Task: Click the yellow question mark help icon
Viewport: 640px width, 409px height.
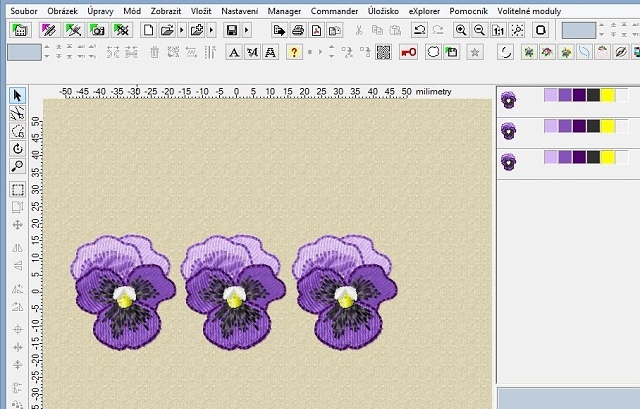Action: (295, 52)
